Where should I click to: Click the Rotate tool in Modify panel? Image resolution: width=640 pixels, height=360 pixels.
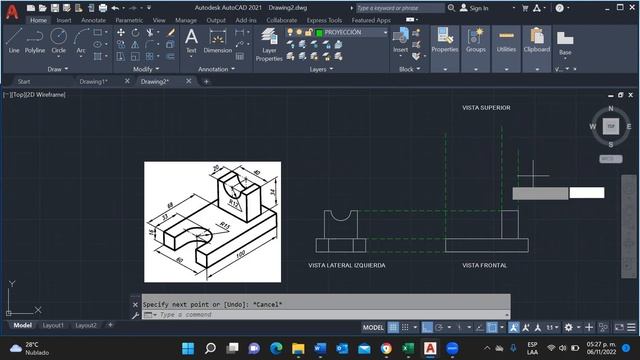point(135,32)
